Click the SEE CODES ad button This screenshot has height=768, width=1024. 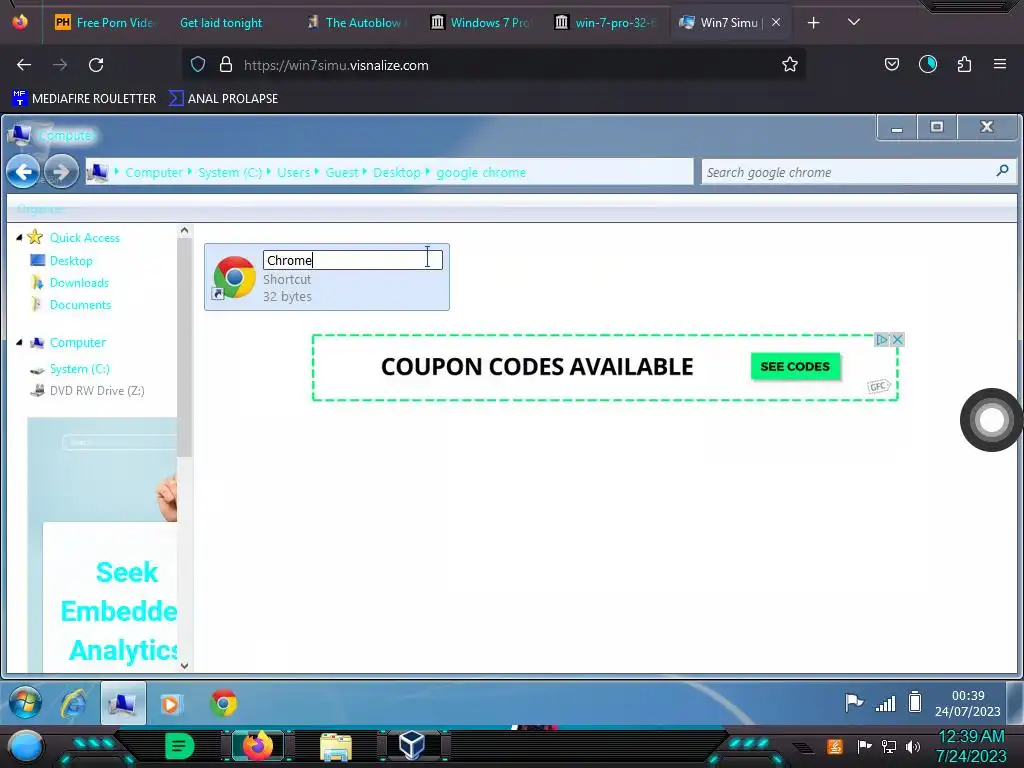pyautogui.click(x=795, y=366)
